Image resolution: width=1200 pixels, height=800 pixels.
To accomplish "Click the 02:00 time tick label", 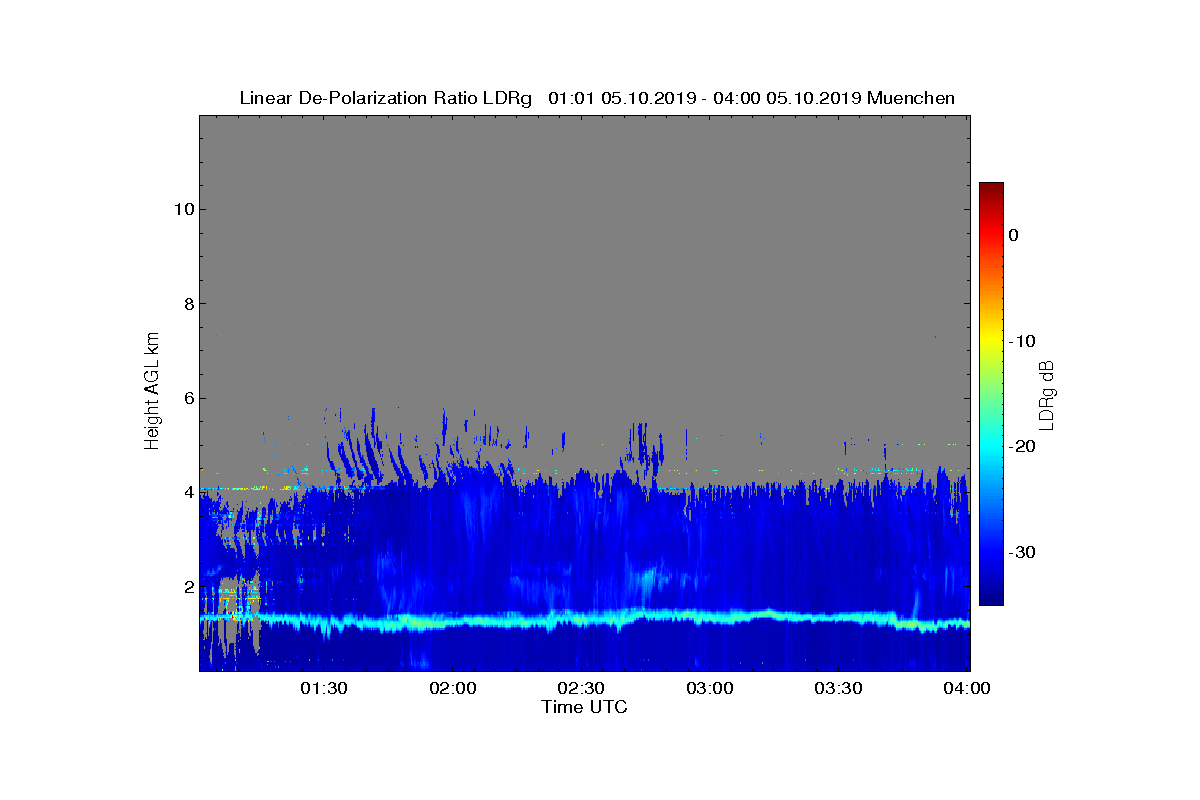I will [453, 688].
